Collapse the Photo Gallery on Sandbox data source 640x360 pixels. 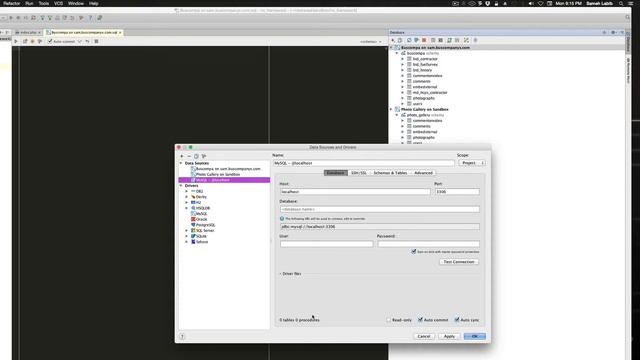[x=391, y=109]
